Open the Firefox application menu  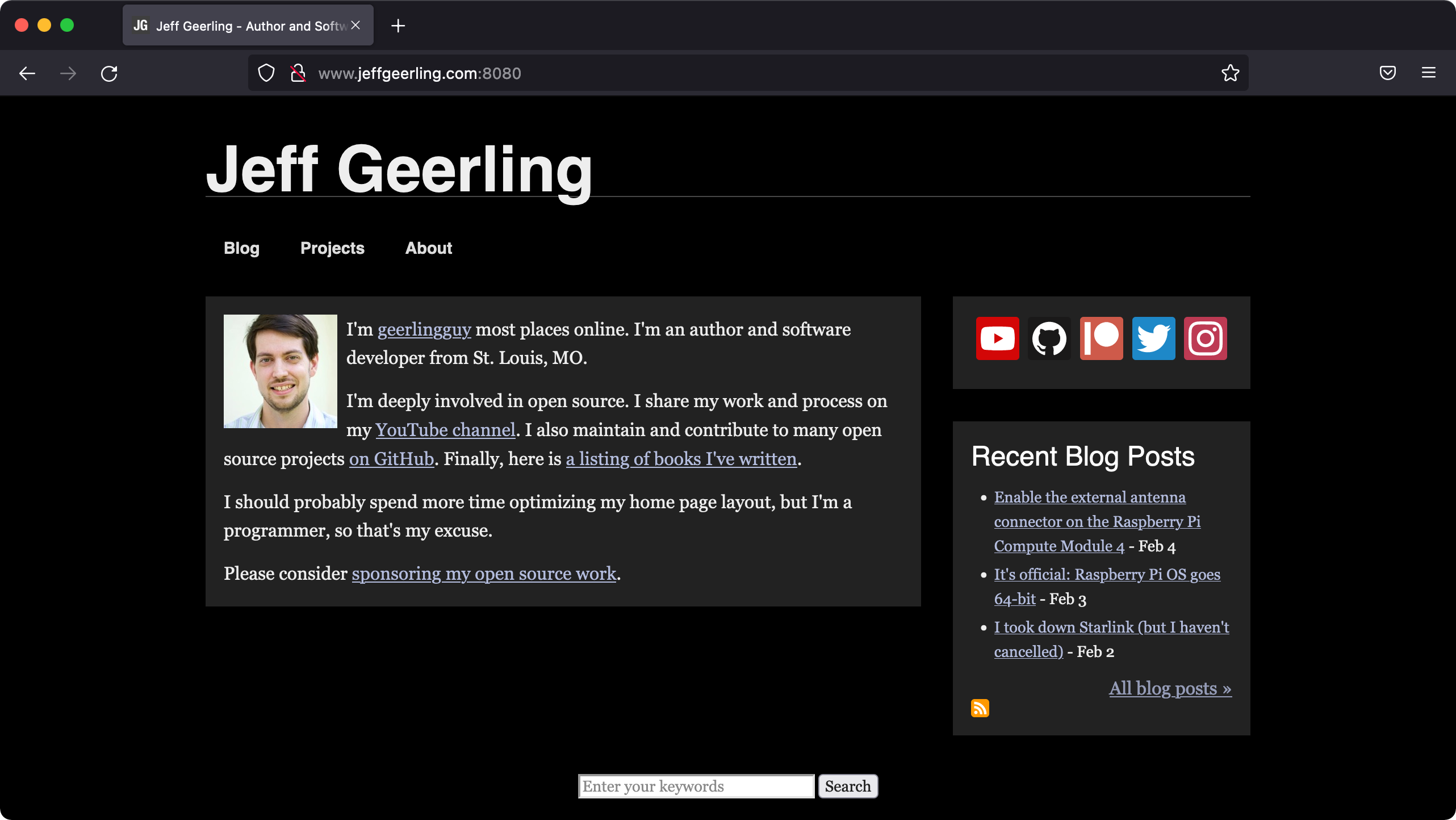1429,73
